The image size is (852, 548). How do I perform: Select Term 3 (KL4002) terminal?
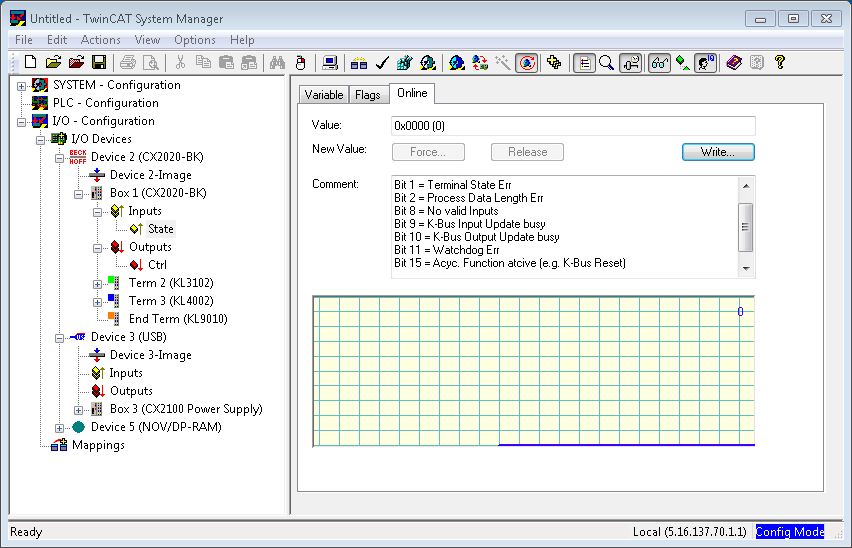coord(171,301)
